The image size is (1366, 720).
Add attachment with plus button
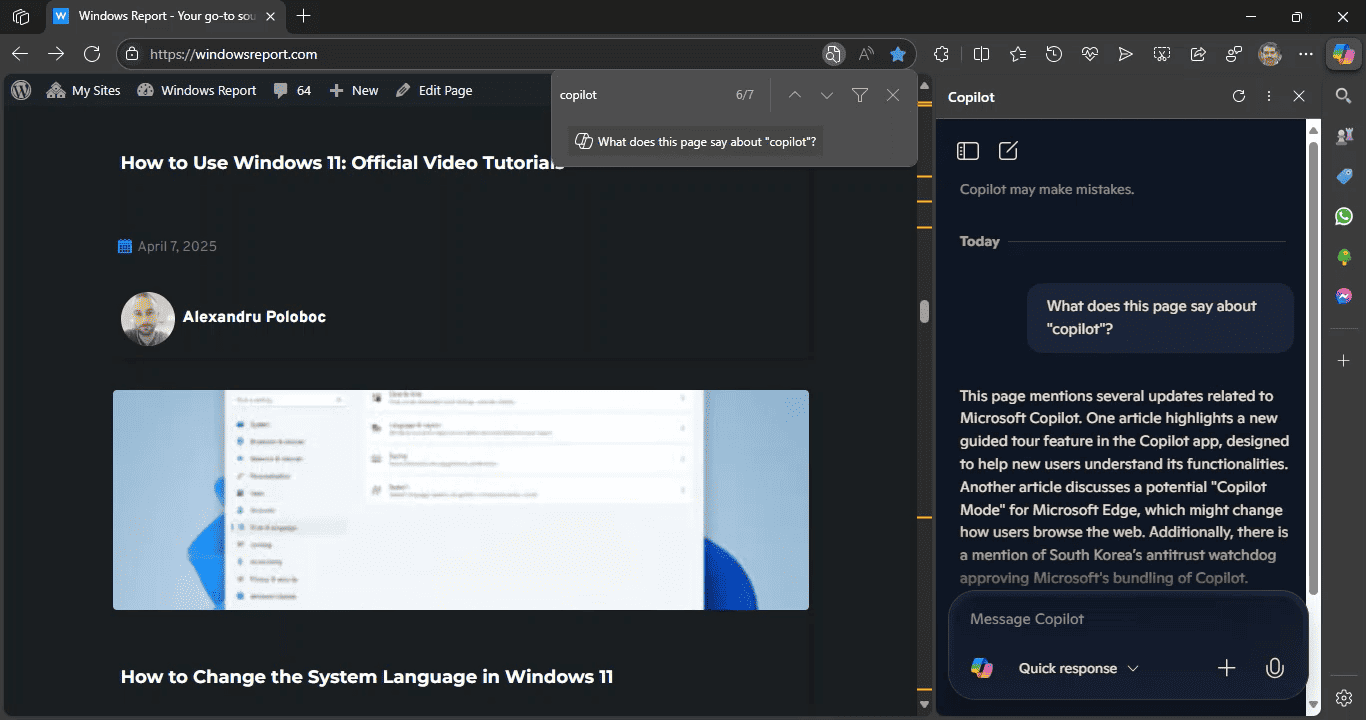tap(1227, 668)
